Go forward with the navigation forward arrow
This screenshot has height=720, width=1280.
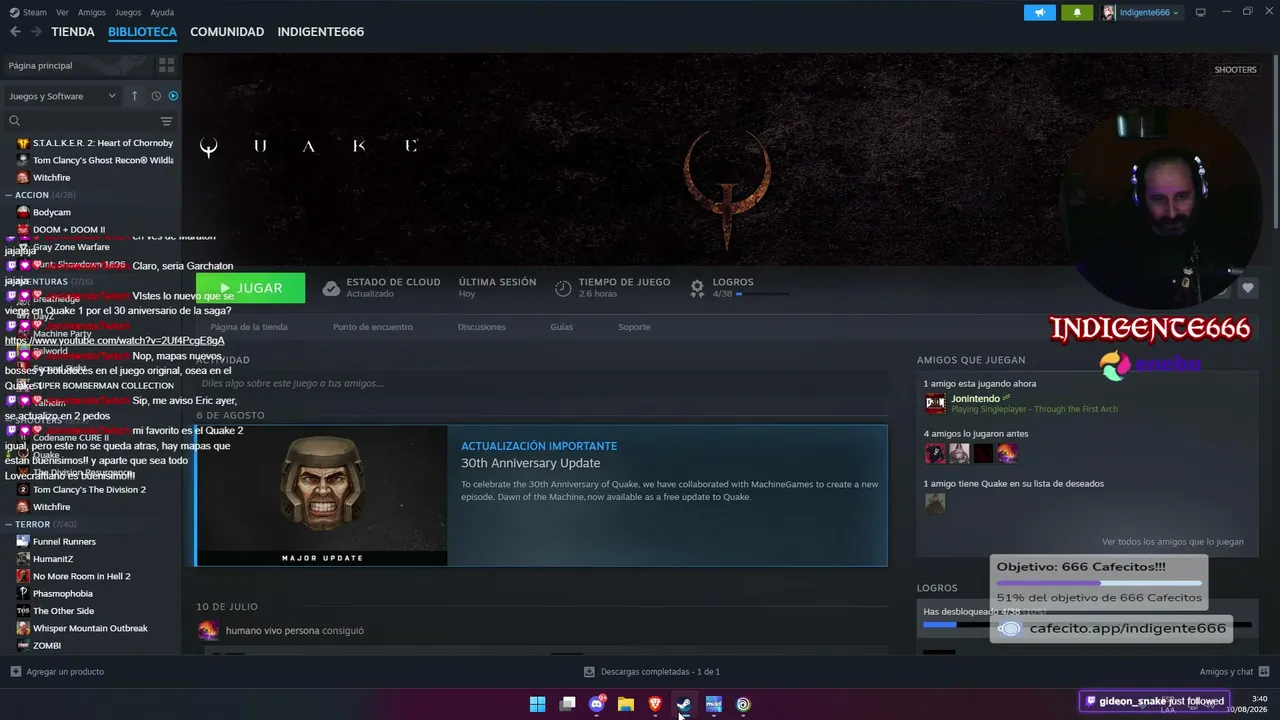pyautogui.click(x=36, y=32)
